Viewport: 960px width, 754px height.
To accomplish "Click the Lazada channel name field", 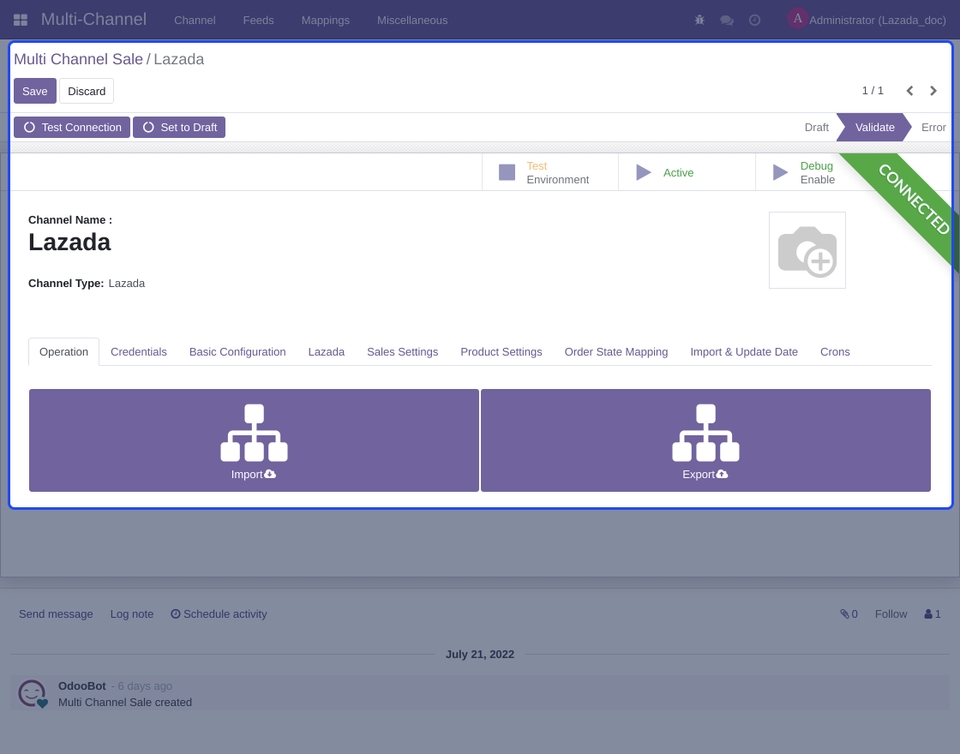I will (x=70, y=242).
